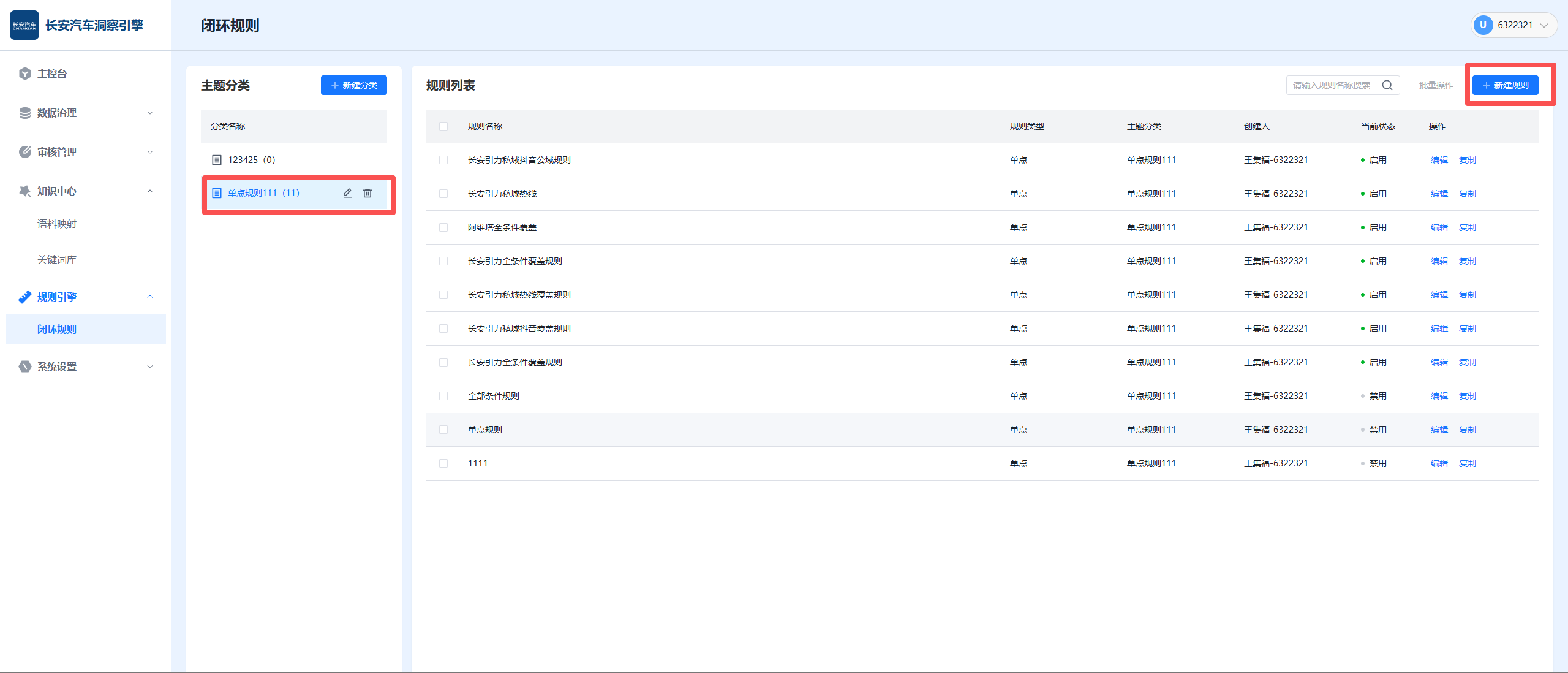Click the pencil edit icon for 单点规则111
Viewport: 1568px width, 673px height.
347,193
